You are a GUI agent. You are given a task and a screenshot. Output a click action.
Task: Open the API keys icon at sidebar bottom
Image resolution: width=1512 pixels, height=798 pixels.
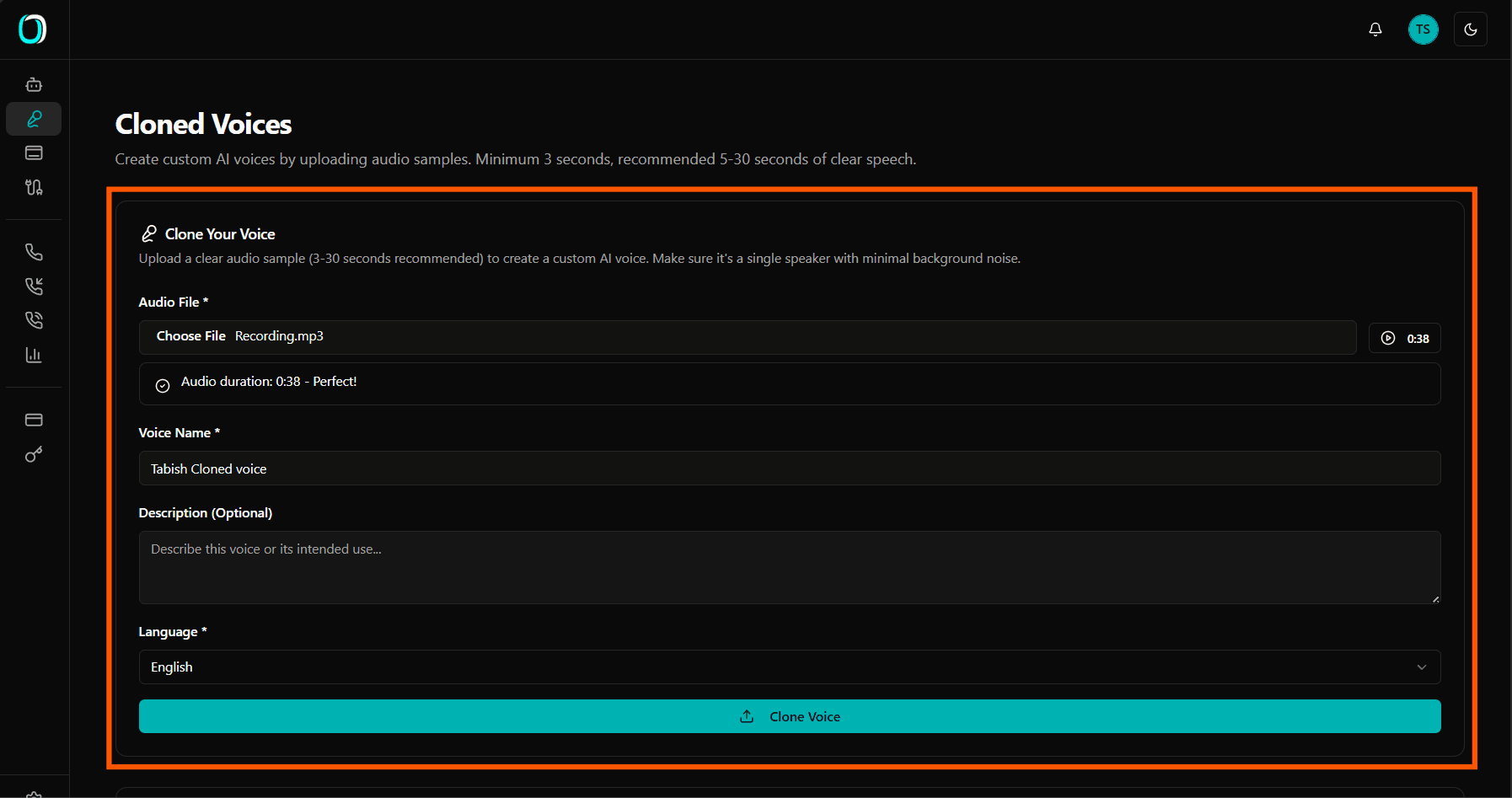pos(34,453)
